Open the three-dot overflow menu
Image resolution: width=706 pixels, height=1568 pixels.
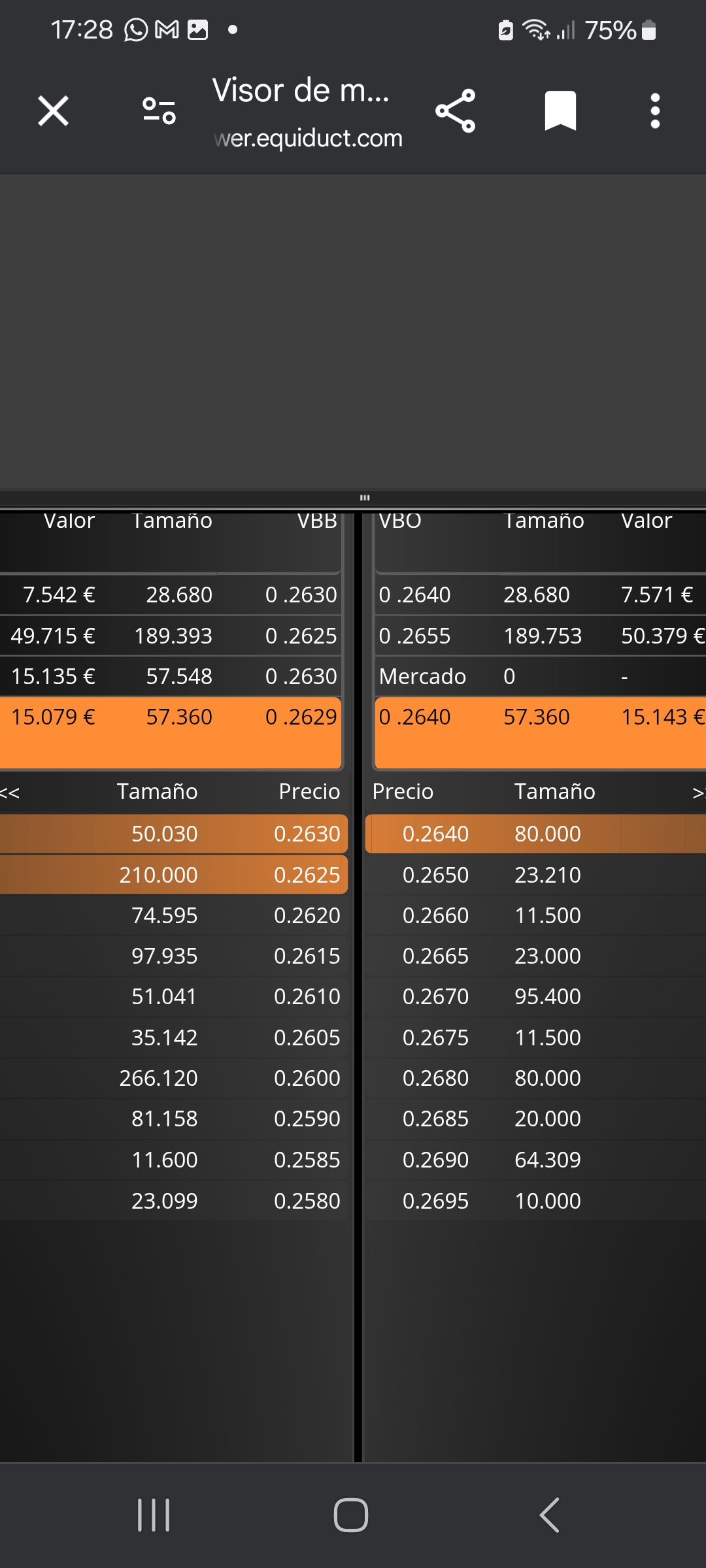[x=655, y=111]
